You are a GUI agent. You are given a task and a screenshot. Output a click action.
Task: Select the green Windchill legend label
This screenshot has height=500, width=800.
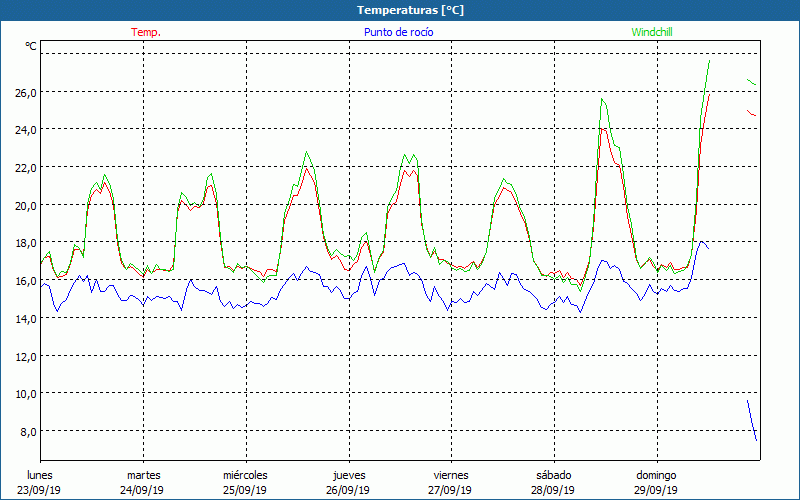[x=652, y=32]
